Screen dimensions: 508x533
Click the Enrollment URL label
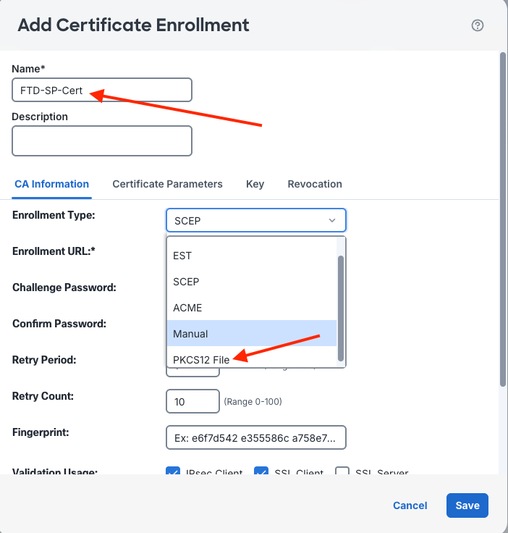pos(54,251)
